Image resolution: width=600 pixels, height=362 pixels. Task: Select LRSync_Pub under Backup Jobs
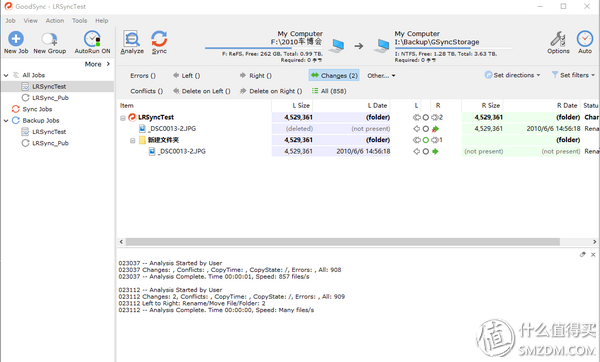50,143
